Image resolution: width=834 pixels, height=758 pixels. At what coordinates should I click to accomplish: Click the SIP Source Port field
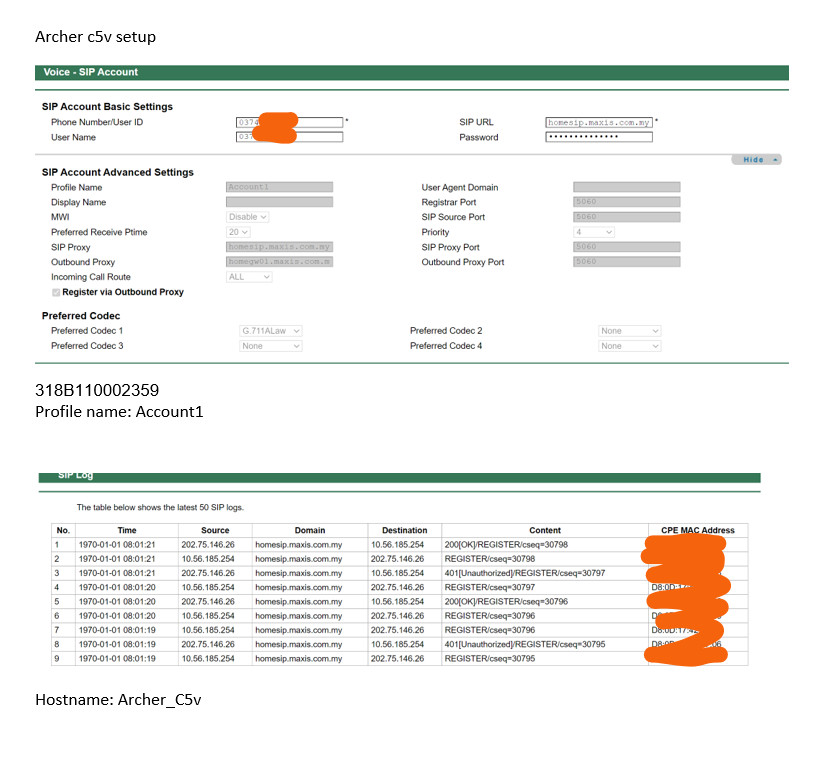point(627,217)
